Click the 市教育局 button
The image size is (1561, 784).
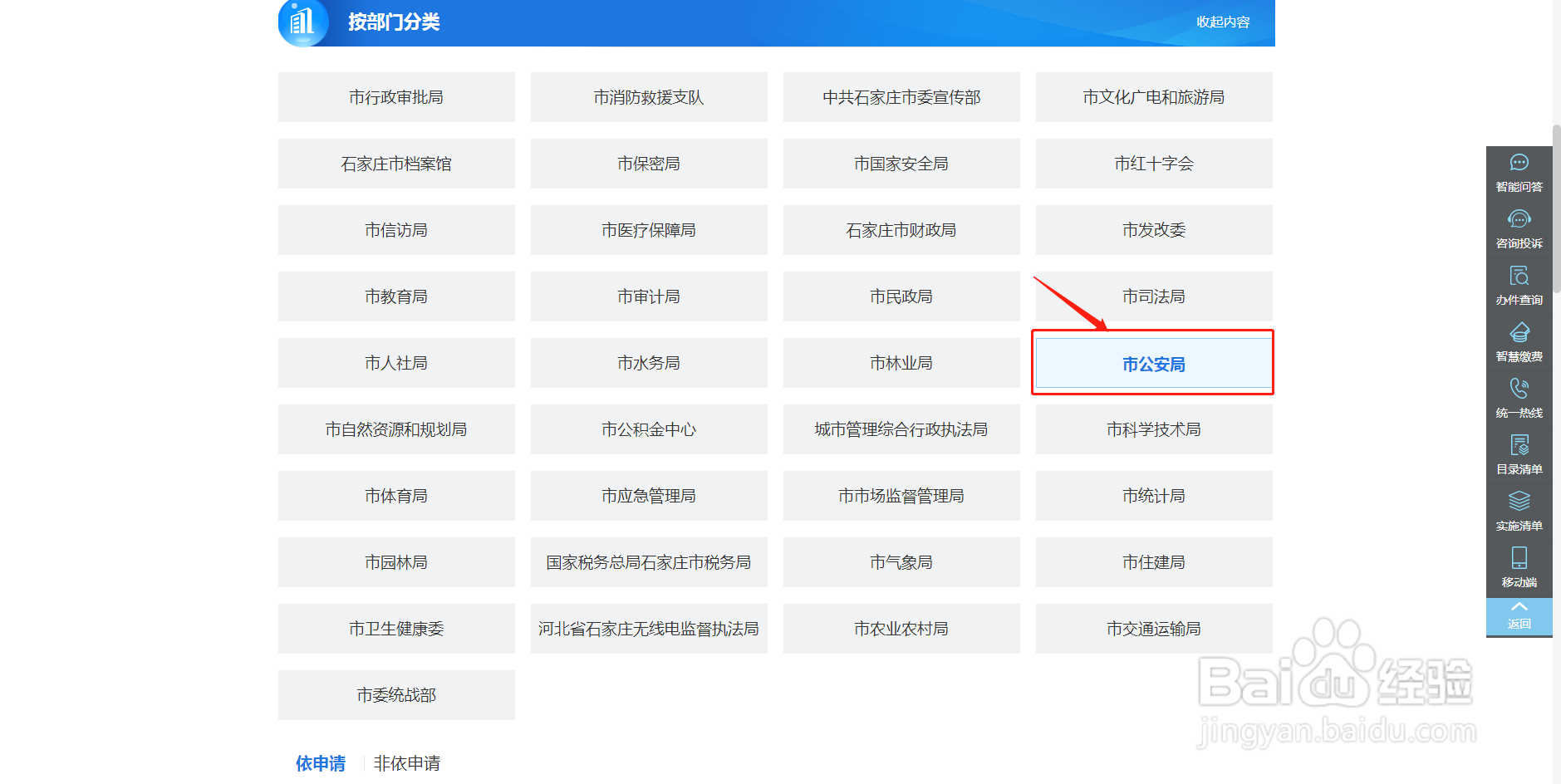(x=396, y=296)
